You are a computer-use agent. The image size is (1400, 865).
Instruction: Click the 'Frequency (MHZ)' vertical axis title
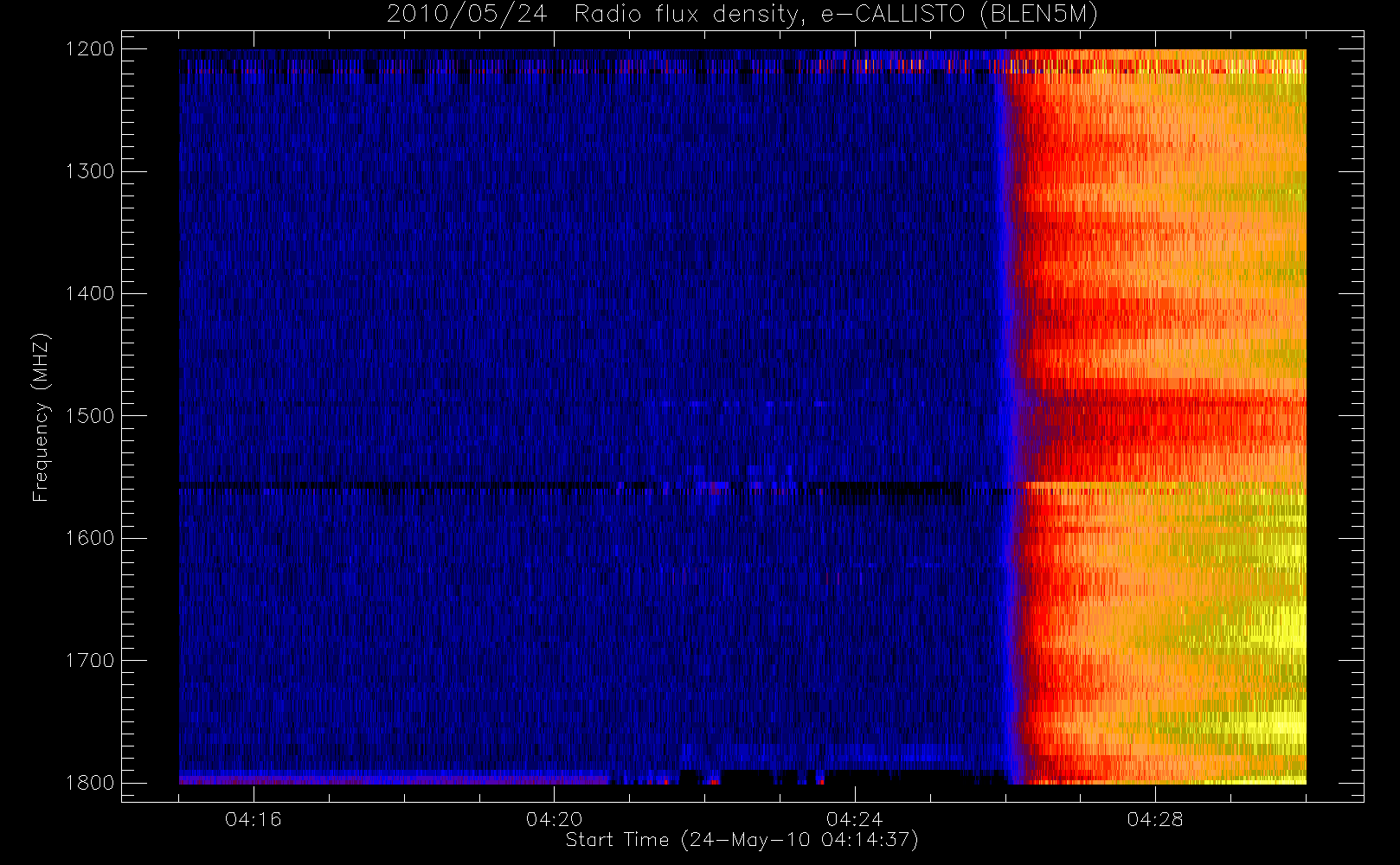(41, 417)
